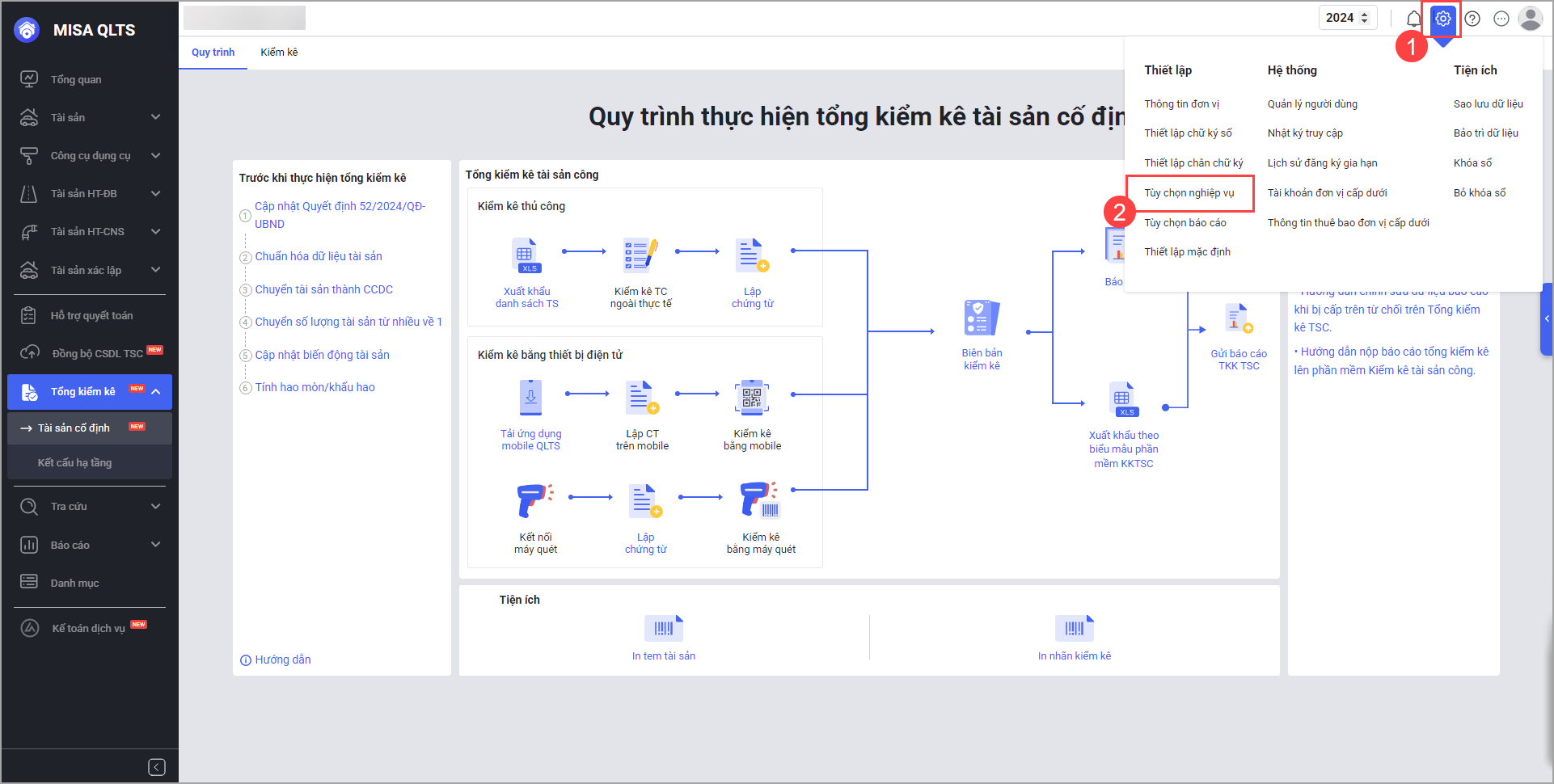
Task: Open the notification bell
Action: coord(1413,19)
